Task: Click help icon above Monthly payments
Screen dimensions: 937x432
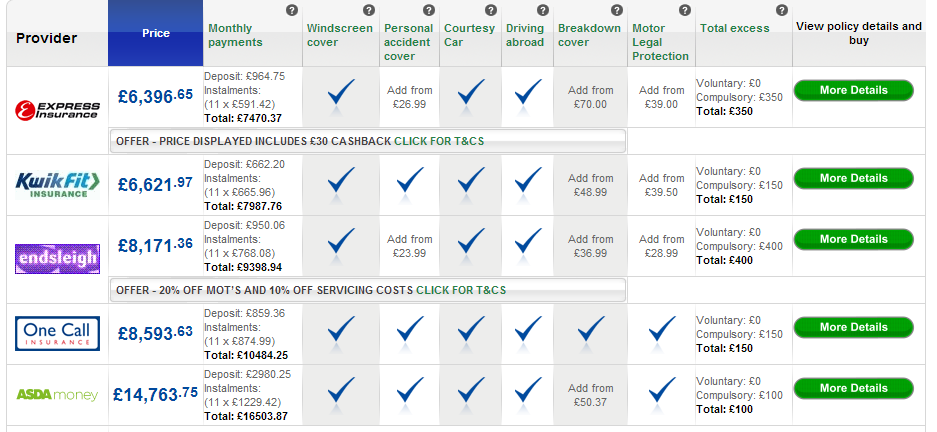Action: (x=291, y=10)
